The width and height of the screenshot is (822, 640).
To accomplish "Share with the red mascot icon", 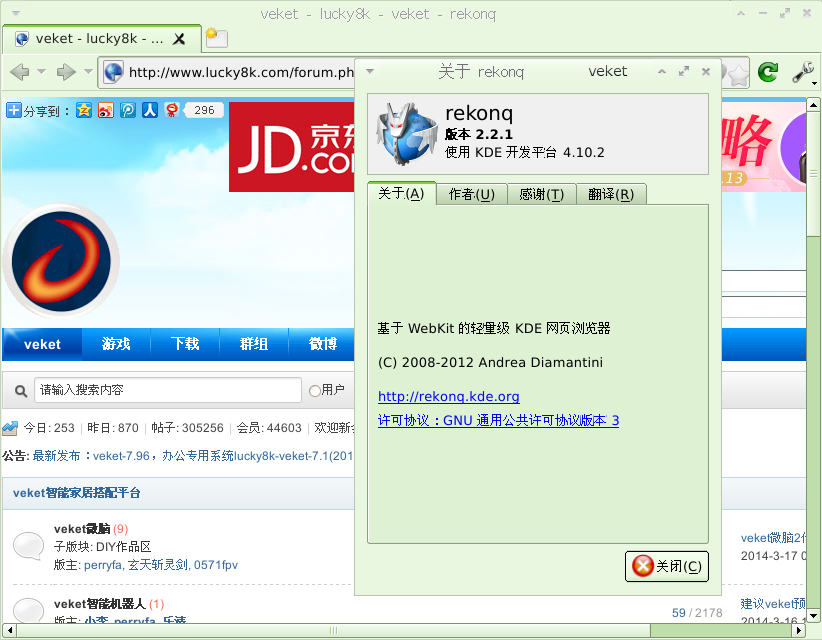I will 172,110.
